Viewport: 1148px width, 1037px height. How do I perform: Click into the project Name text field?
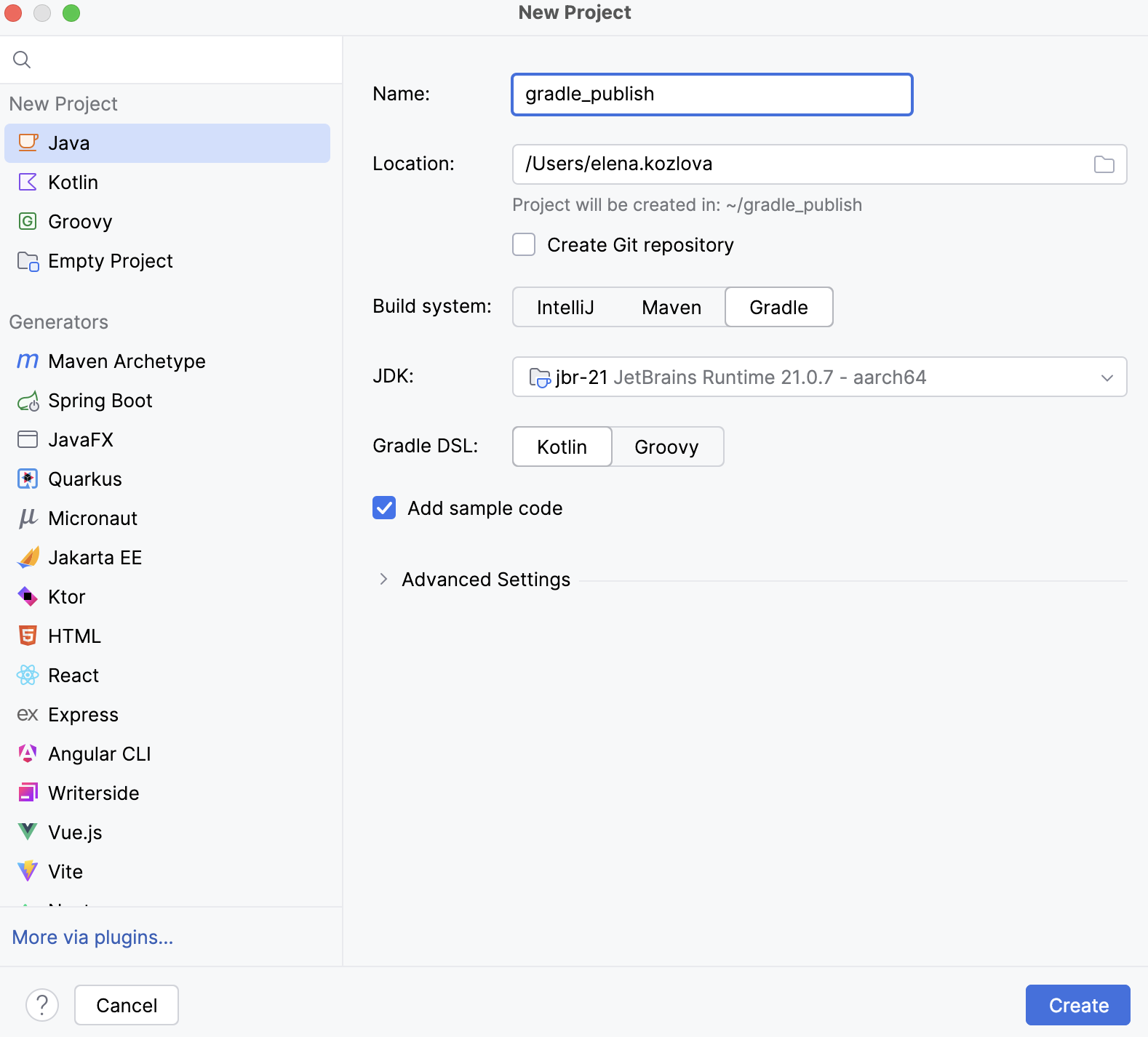(712, 95)
